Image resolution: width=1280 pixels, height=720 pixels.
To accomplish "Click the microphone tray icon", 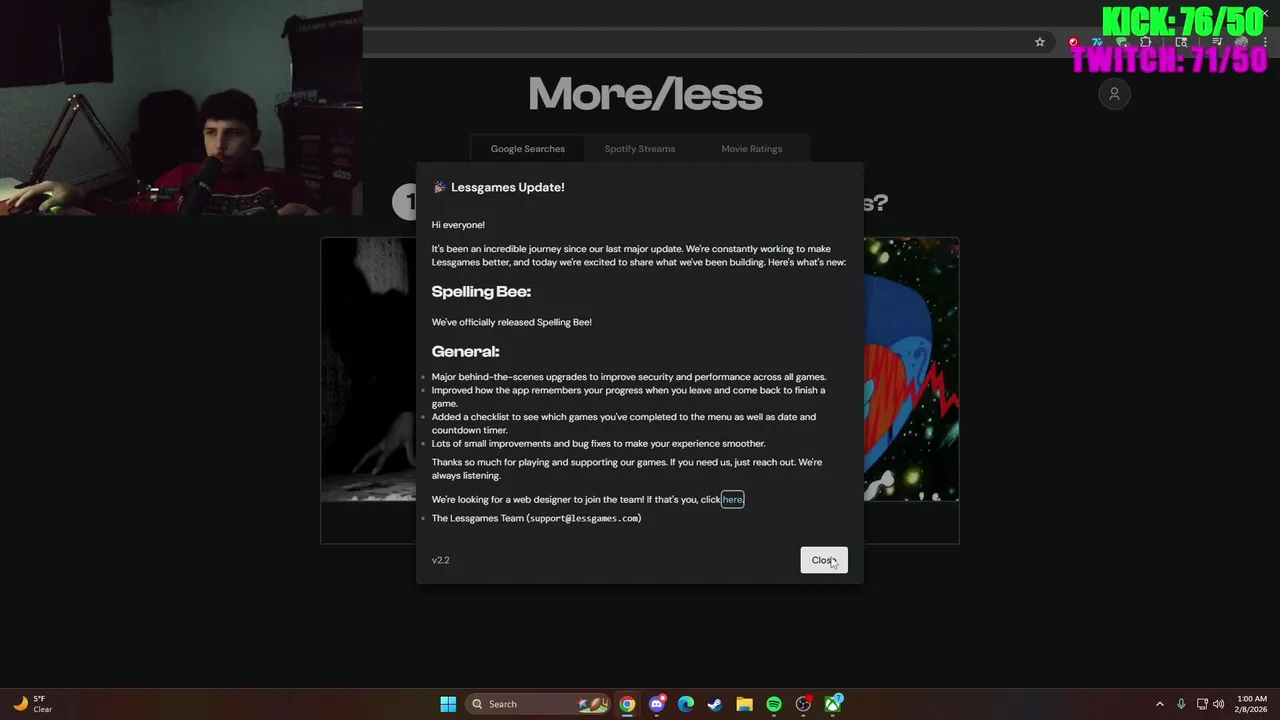I will (1181, 704).
